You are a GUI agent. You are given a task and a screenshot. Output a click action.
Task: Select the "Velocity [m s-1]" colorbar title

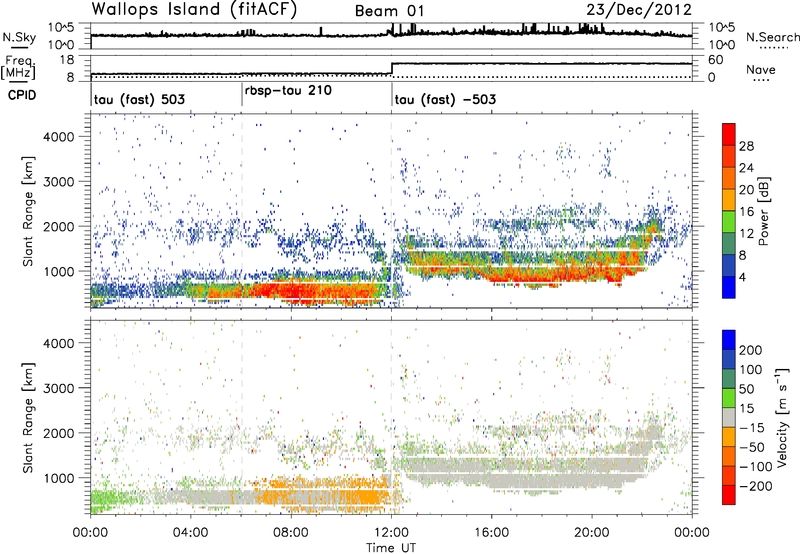[782, 417]
